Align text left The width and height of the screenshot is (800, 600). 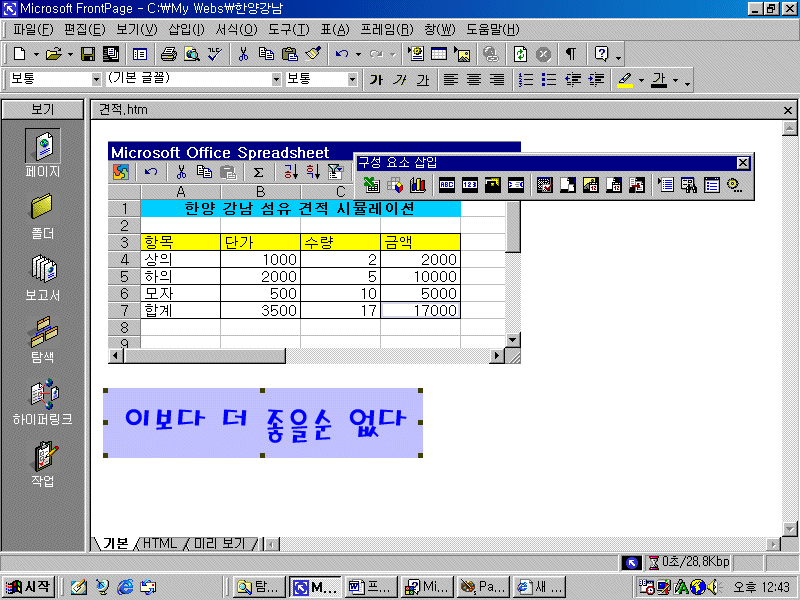(x=451, y=79)
